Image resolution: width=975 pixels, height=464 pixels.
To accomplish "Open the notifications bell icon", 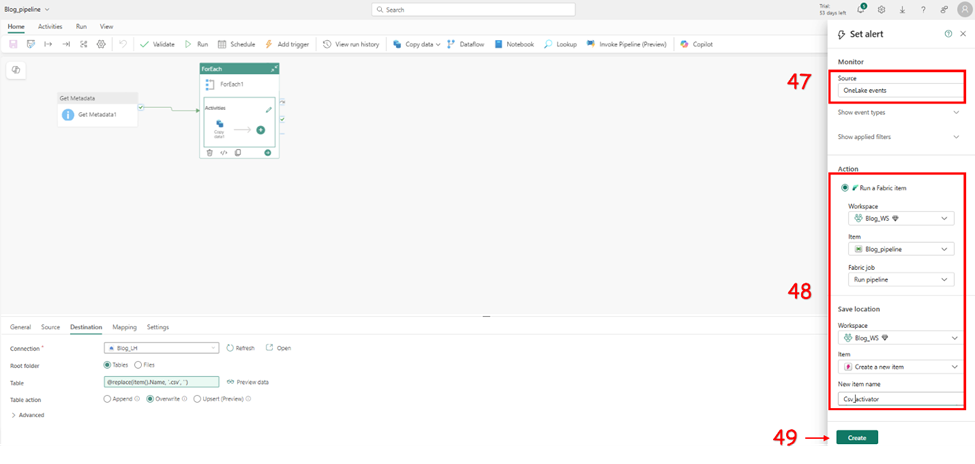I will 861,9.
